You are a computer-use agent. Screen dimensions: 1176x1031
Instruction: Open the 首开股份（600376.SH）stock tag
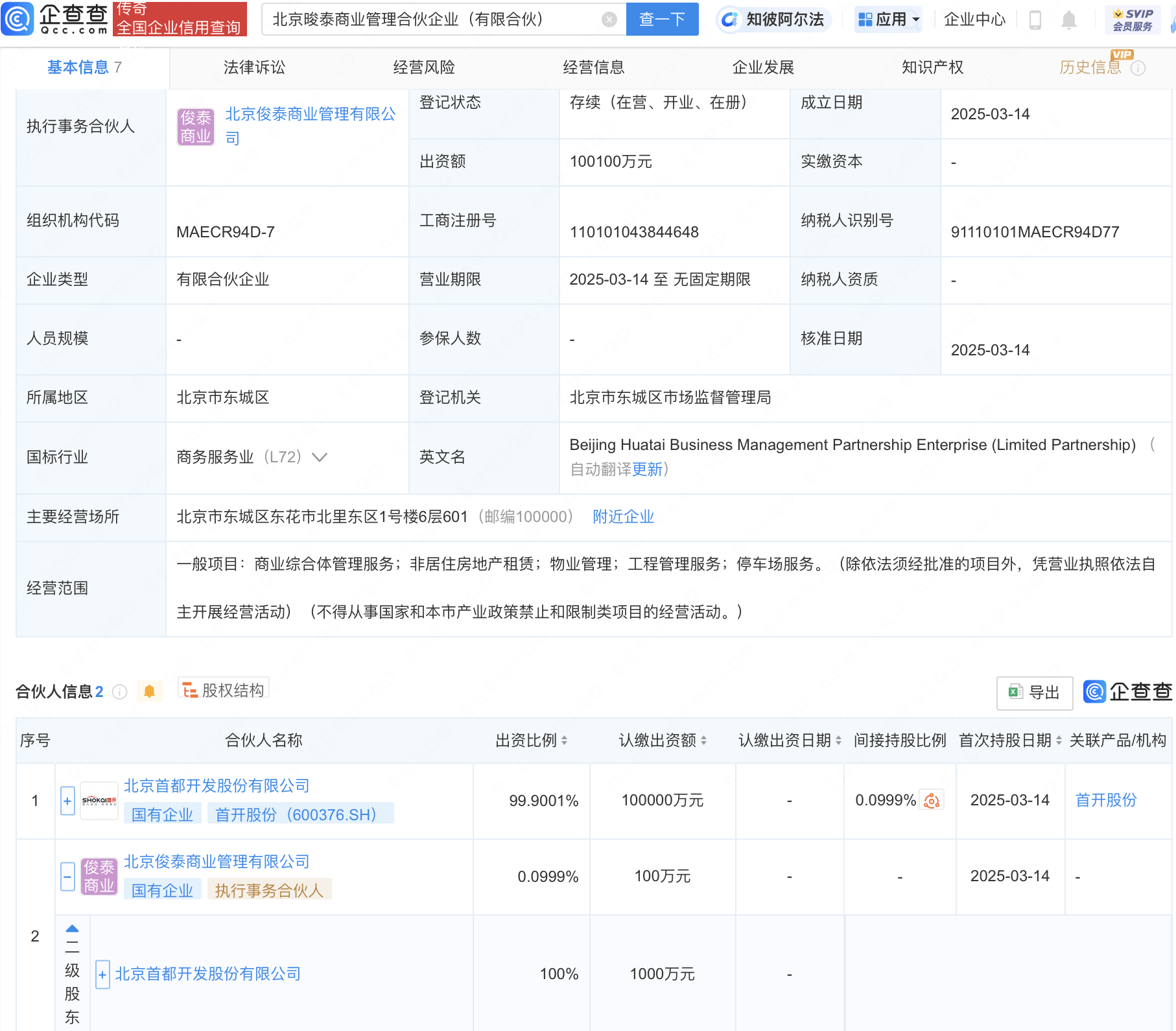click(300, 814)
